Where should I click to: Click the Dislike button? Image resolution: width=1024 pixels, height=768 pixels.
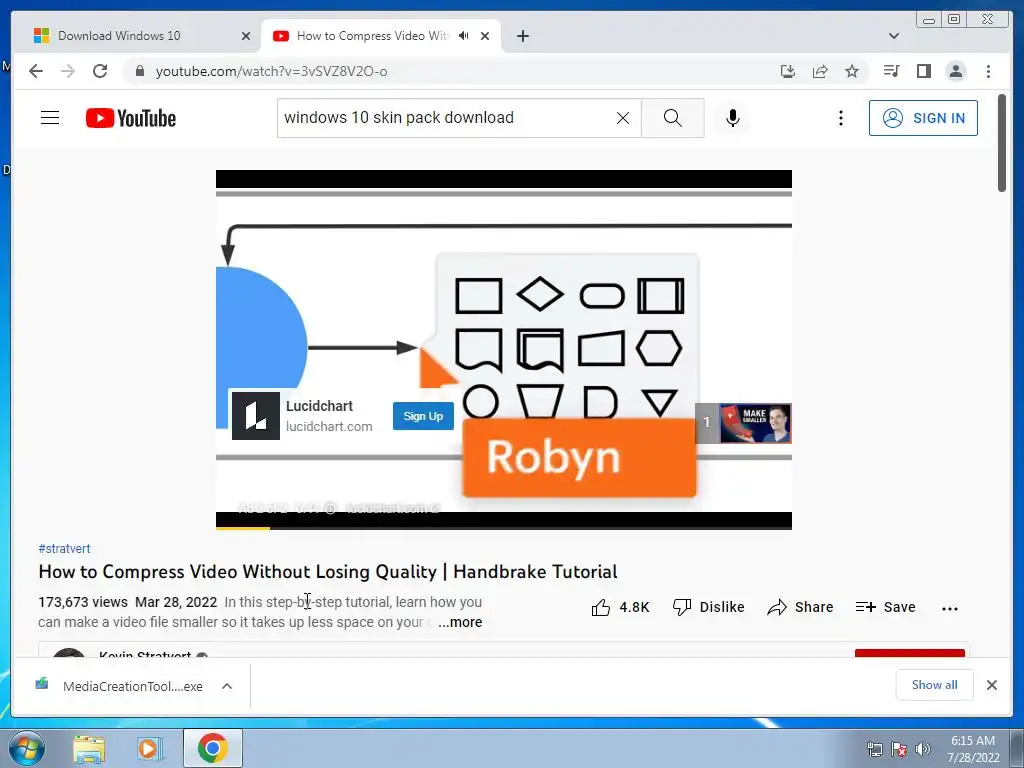pyautogui.click(x=709, y=607)
